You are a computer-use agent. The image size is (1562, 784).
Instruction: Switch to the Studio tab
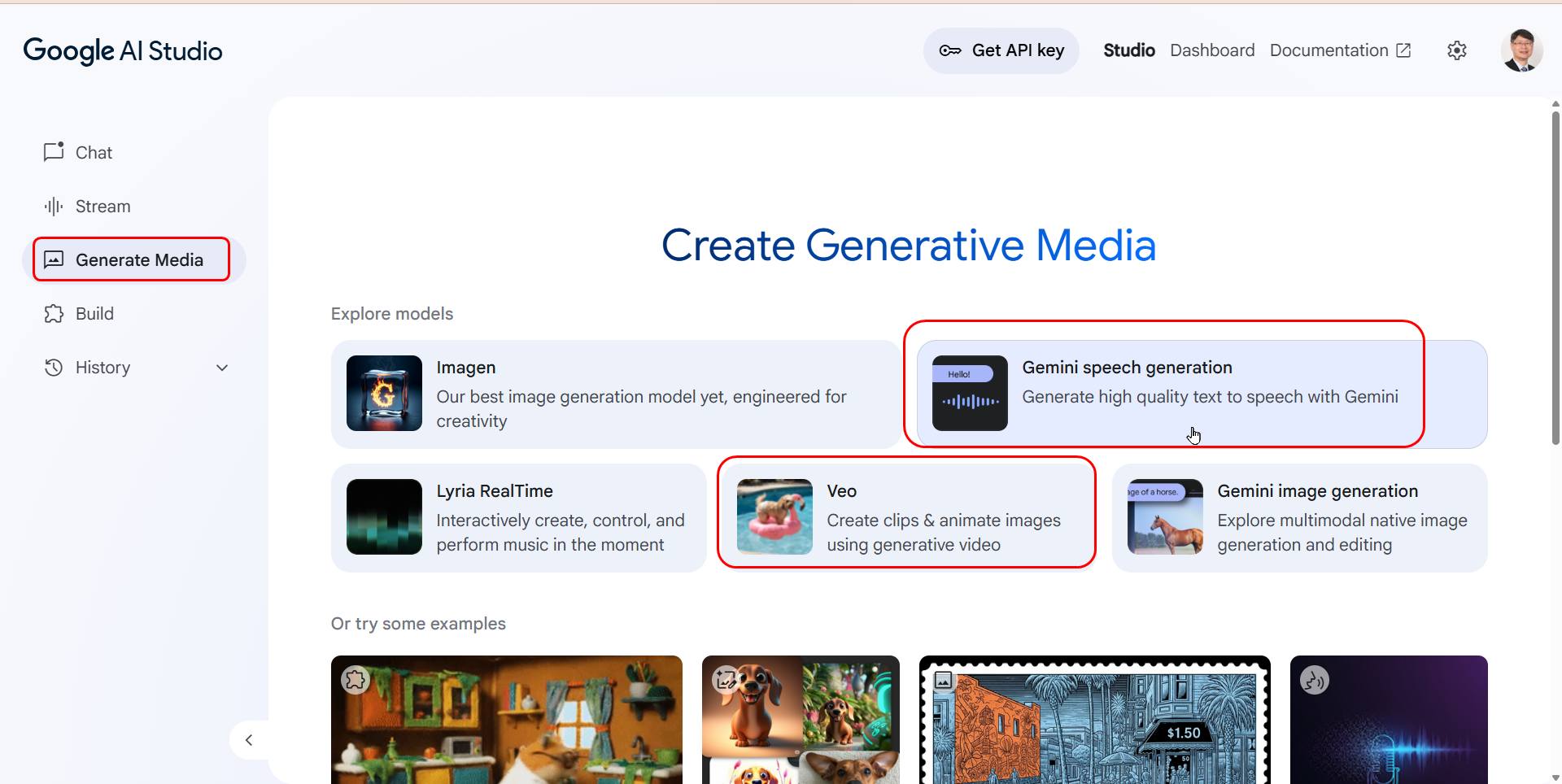coord(1129,50)
